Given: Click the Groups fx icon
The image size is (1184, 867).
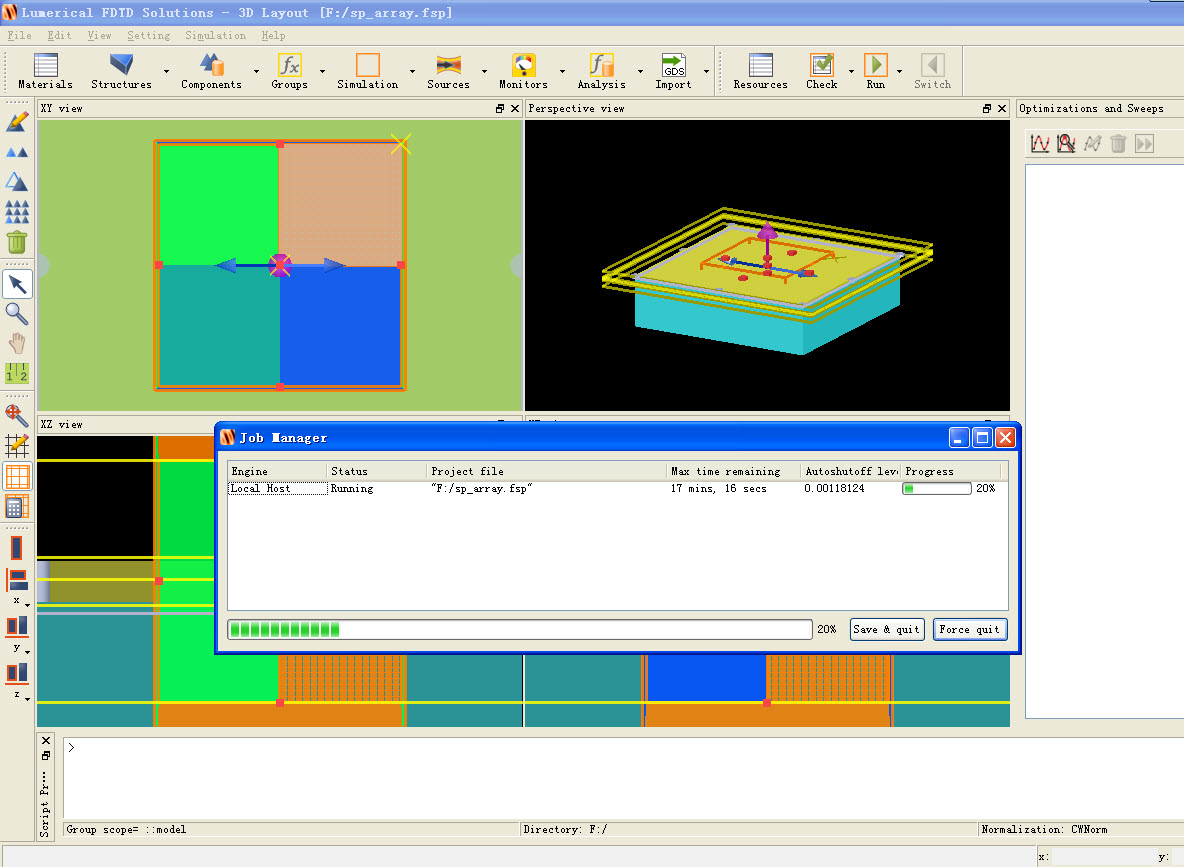Looking at the screenshot, I should tap(289, 65).
